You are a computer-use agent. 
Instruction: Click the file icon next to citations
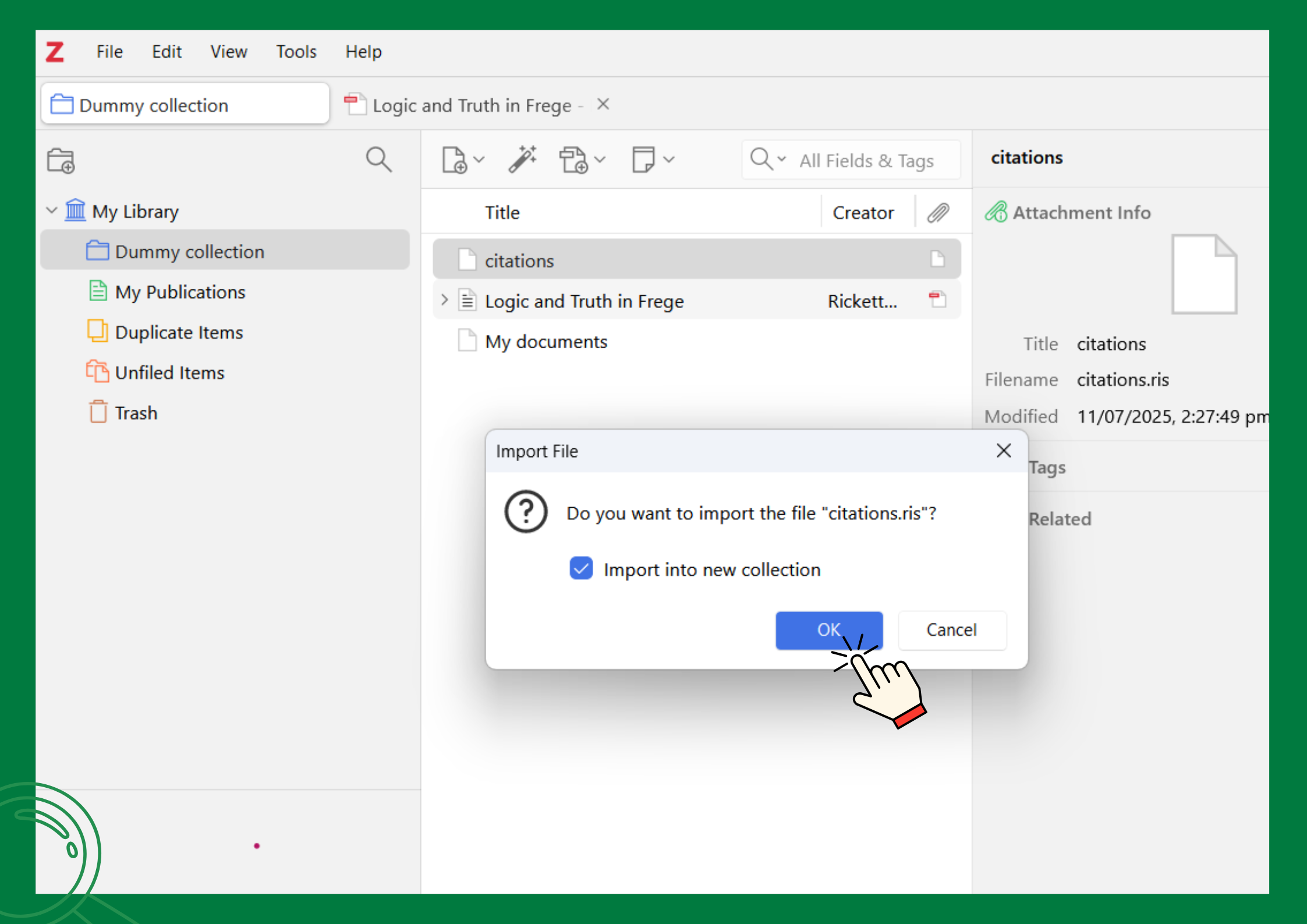point(467,260)
